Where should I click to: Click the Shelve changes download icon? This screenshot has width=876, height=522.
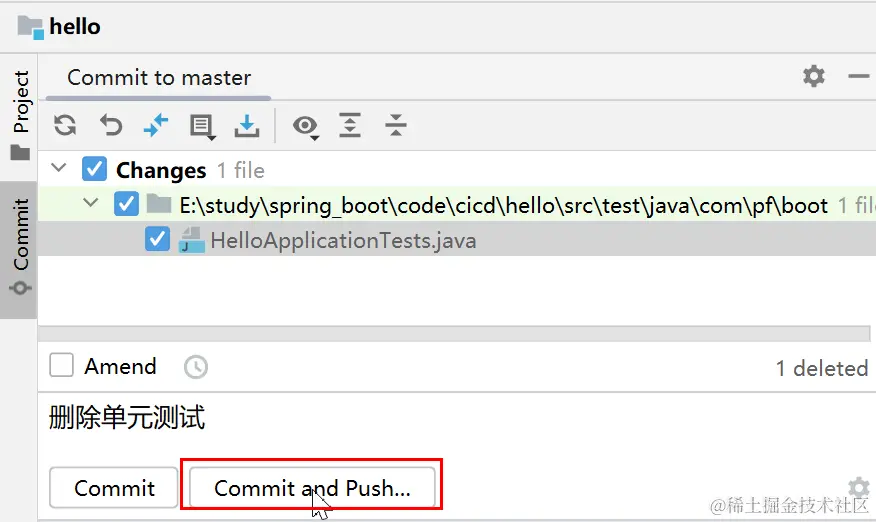tap(246, 125)
